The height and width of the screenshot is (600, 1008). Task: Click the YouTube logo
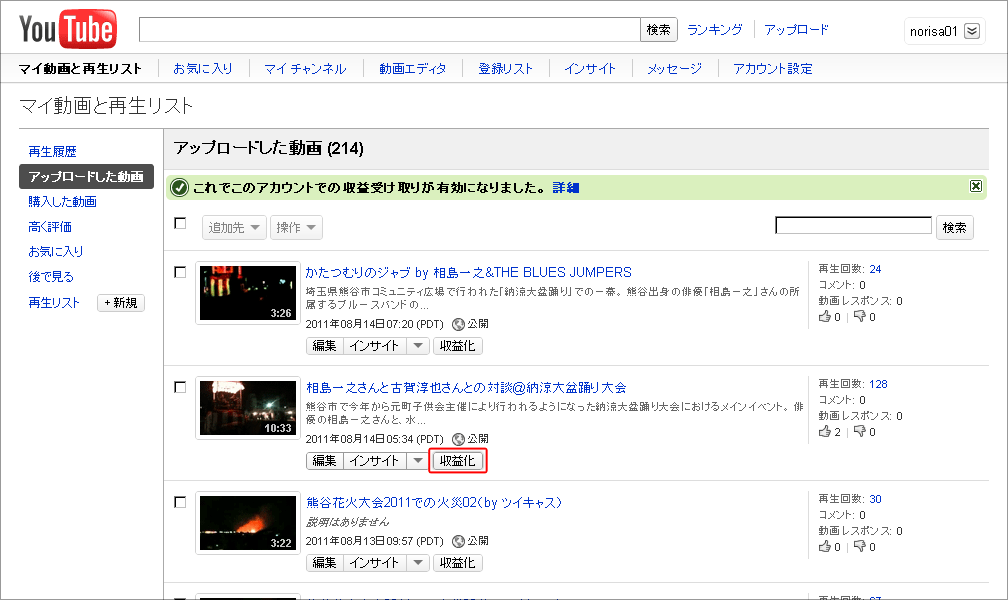68,29
